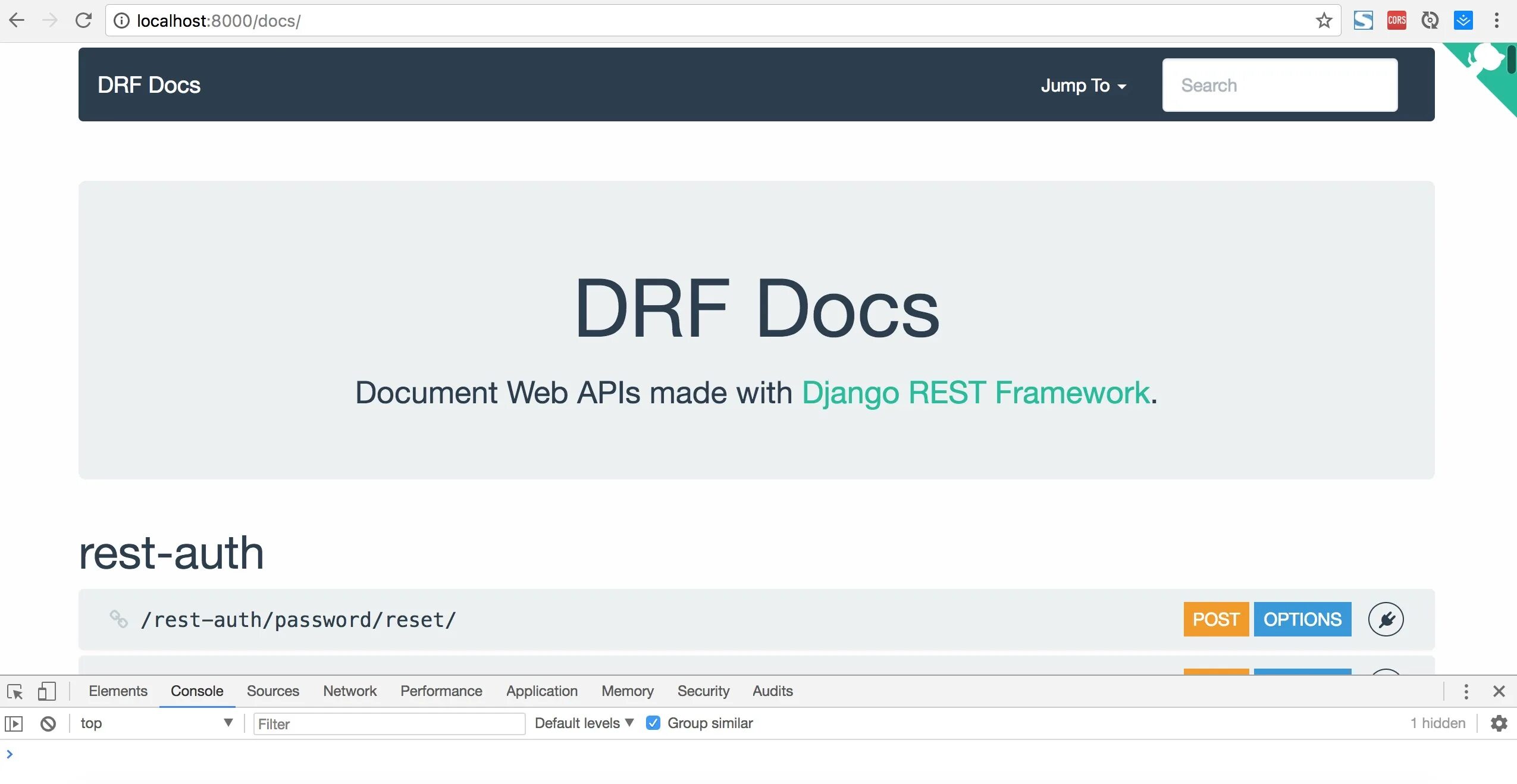Show the console sidebar icon
This screenshot has height=784, width=1517.
(x=14, y=723)
